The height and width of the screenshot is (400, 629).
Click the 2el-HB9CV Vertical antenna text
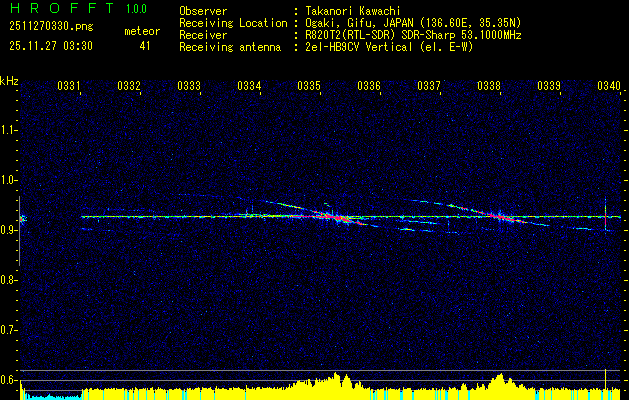[389, 47]
